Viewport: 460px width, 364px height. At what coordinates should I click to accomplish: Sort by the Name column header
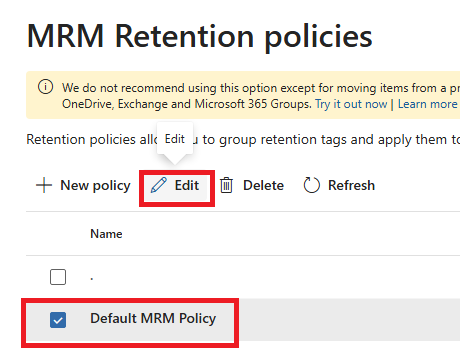pyautogui.click(x=106, y=234)
